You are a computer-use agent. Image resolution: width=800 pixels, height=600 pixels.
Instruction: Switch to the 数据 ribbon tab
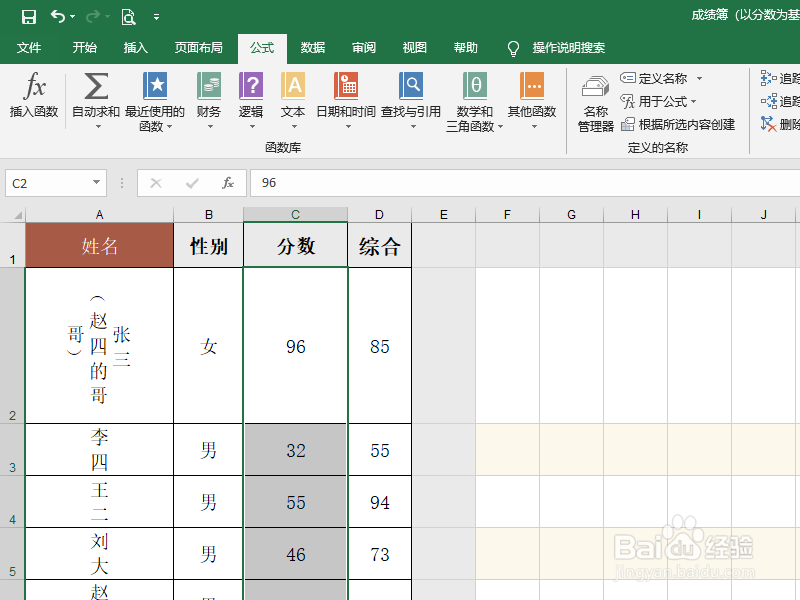point(310,47)
